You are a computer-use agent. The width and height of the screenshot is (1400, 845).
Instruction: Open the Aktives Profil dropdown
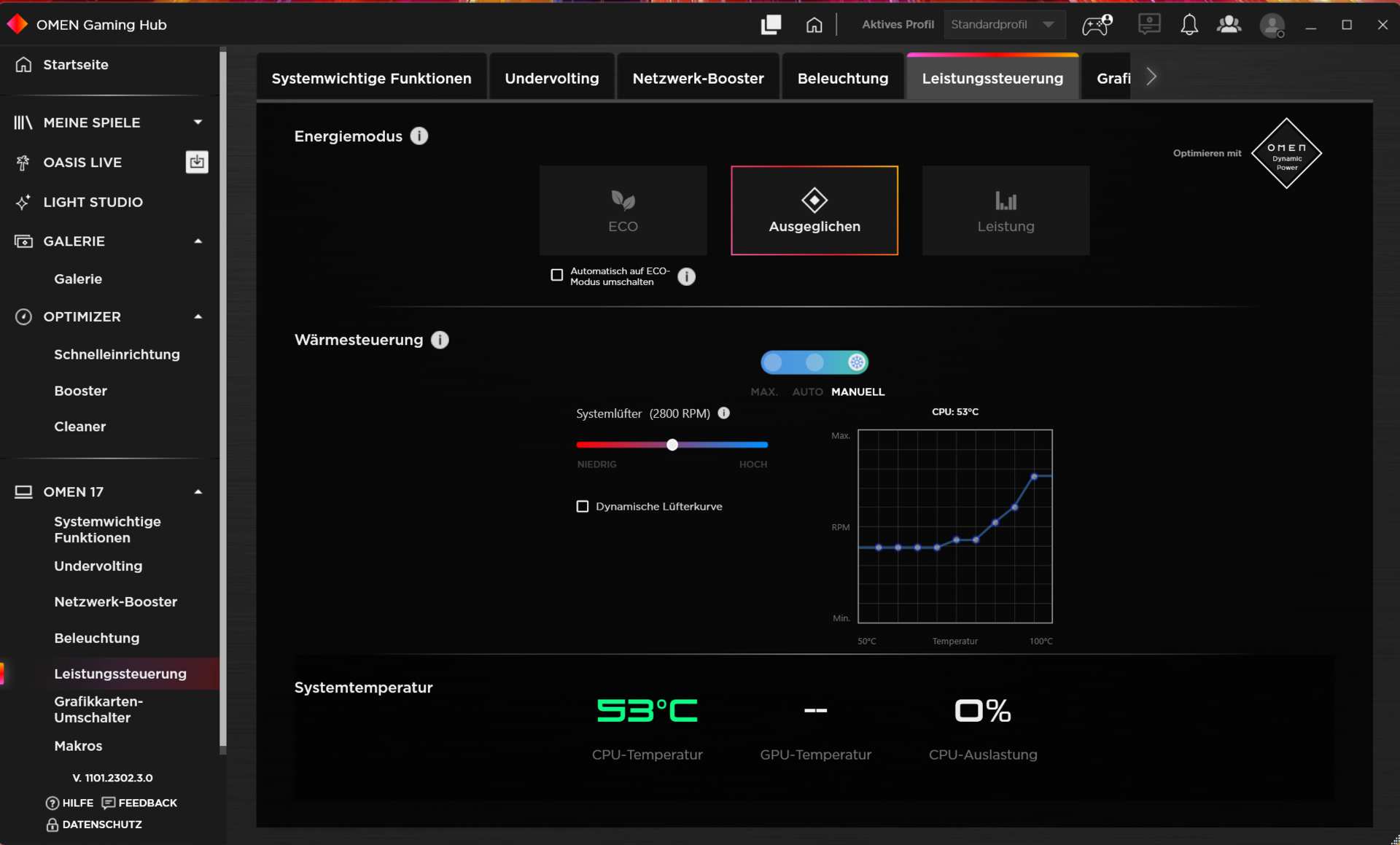1003,25
